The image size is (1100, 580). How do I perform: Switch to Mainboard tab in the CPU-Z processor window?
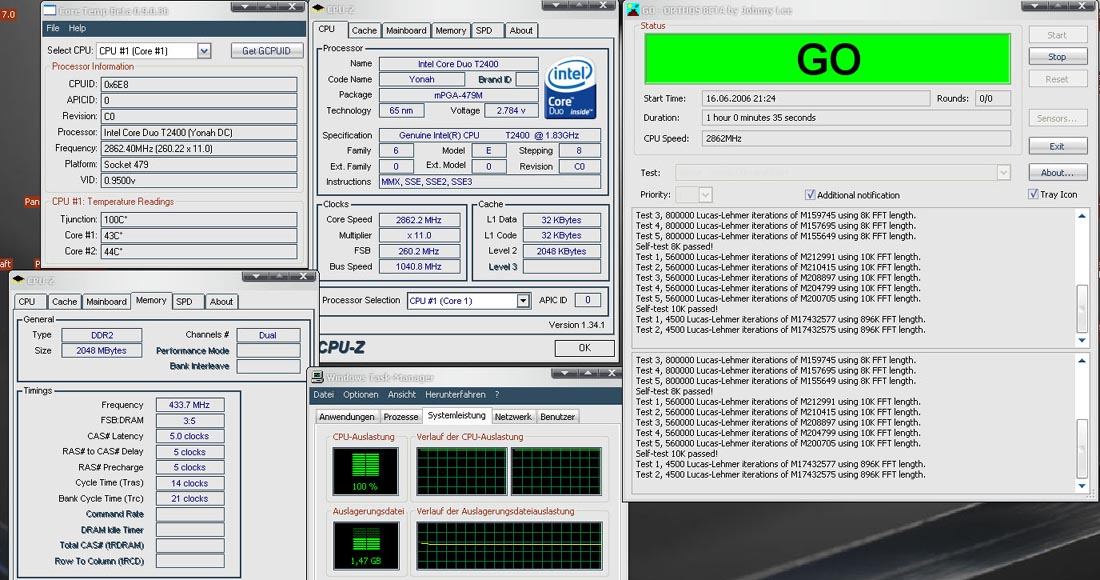tap(406, 30)
